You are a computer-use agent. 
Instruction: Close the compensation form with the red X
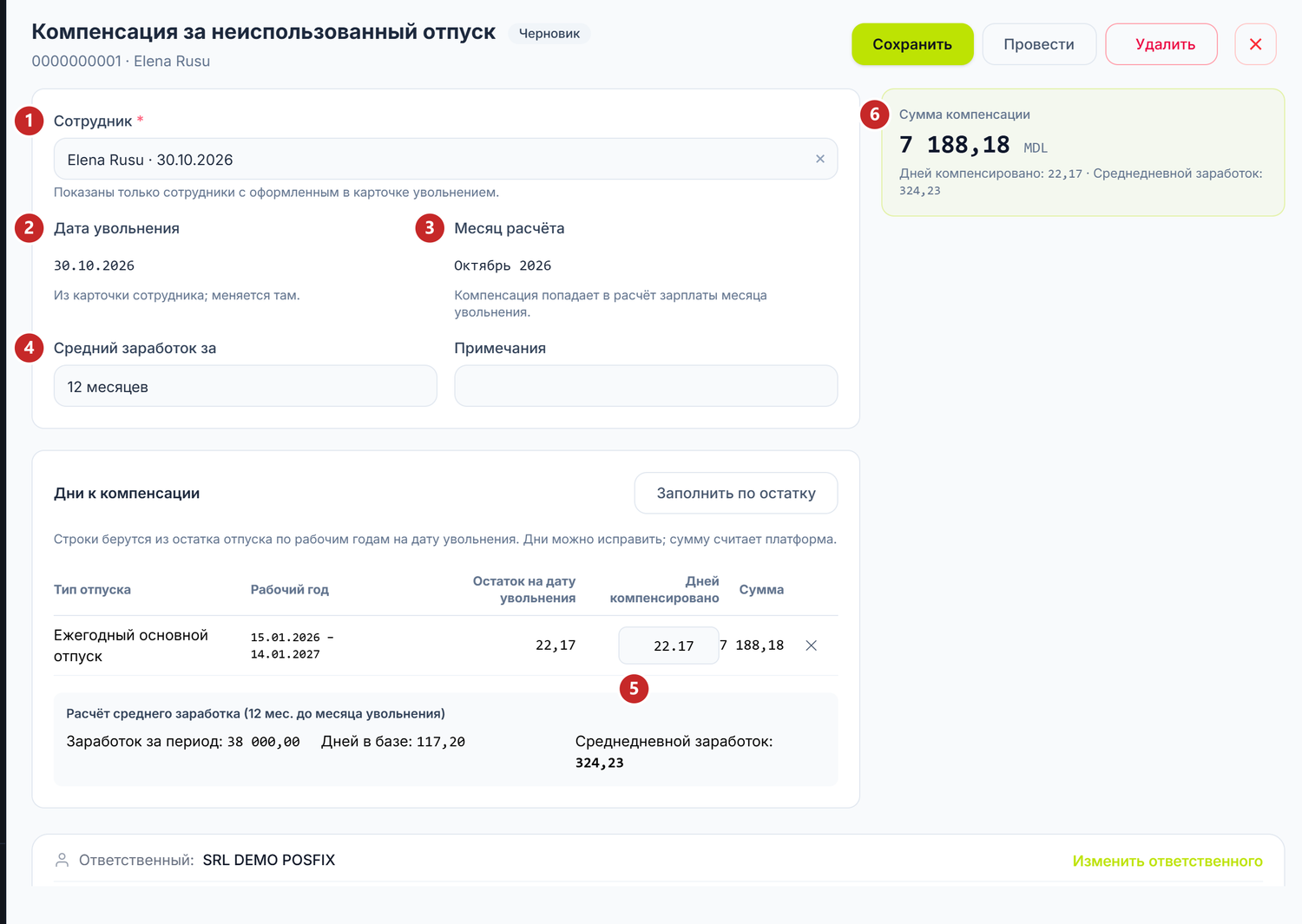pyautogui.click(x=1255, y=44)
